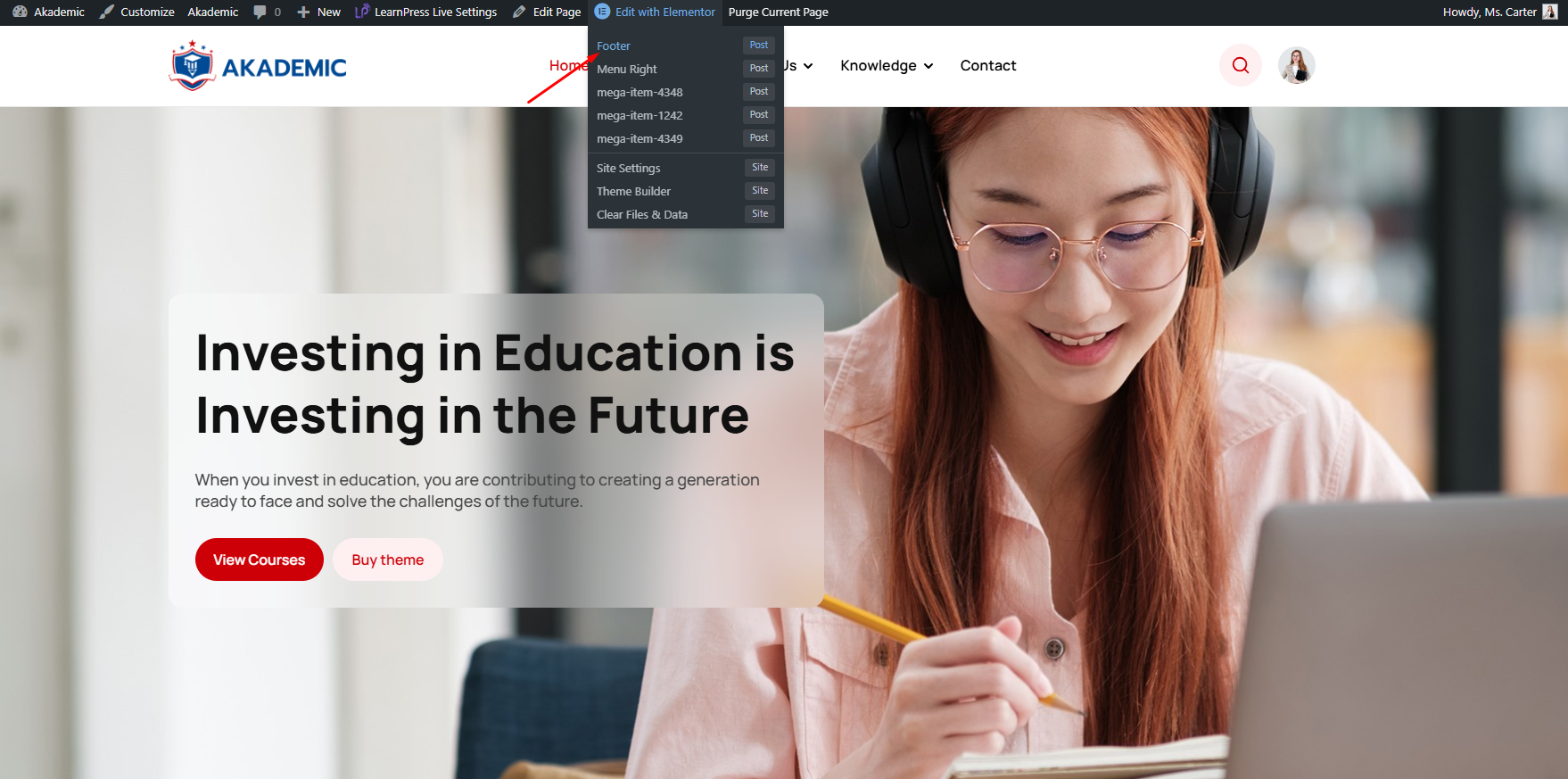
Task: Click the Buy theme button
Action: (387, 560)
